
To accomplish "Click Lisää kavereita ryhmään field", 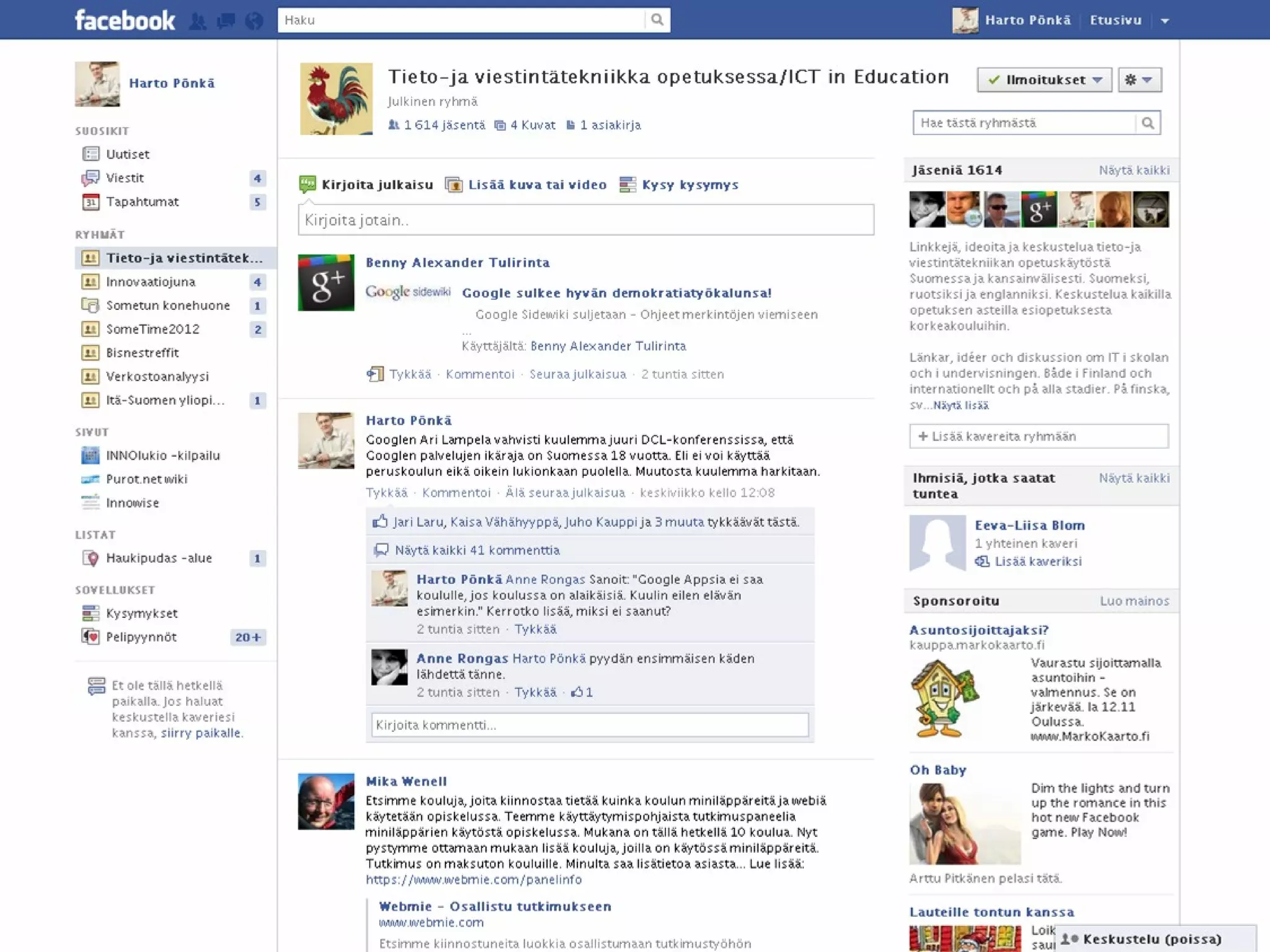I will [x=1039, y=436].
